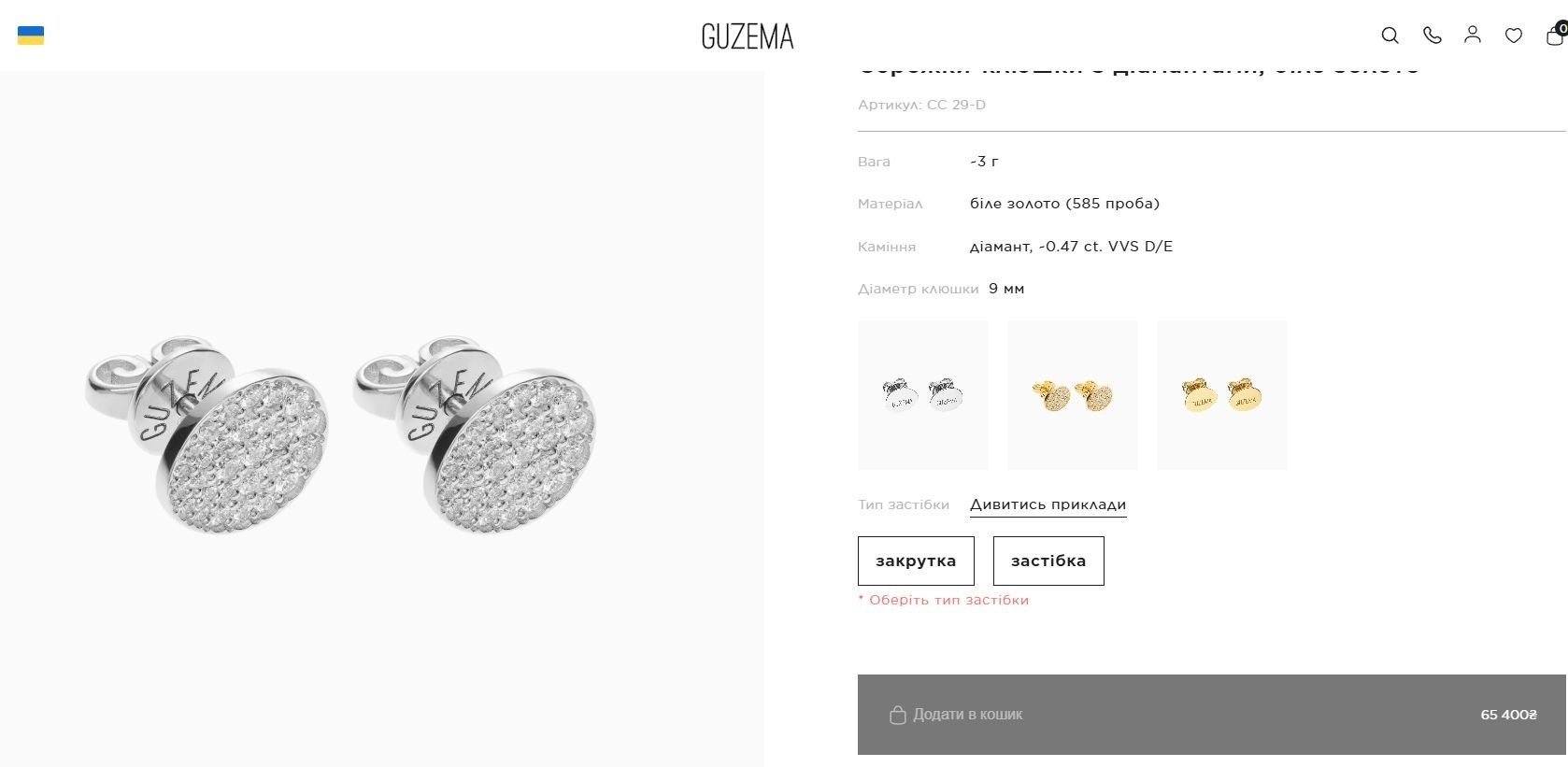Choose the white gold earrings variant
The image size is (1568, 767).
(923, 395)
